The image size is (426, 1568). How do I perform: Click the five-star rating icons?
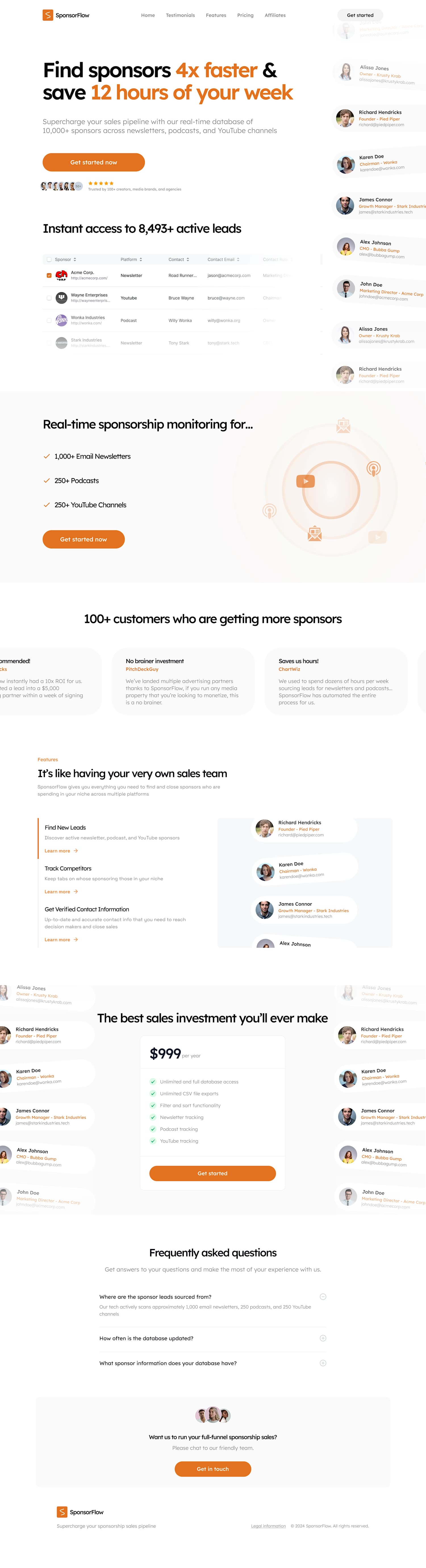click(101, 183)
